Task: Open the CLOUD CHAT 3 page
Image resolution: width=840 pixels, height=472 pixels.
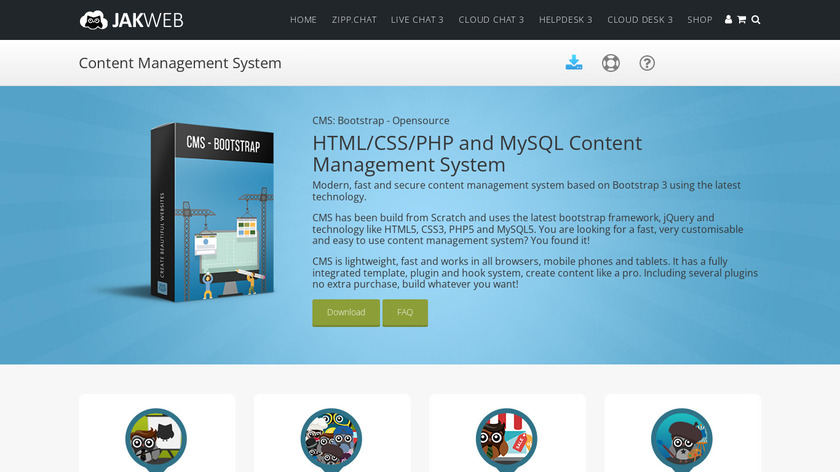Action: point(491,20)
